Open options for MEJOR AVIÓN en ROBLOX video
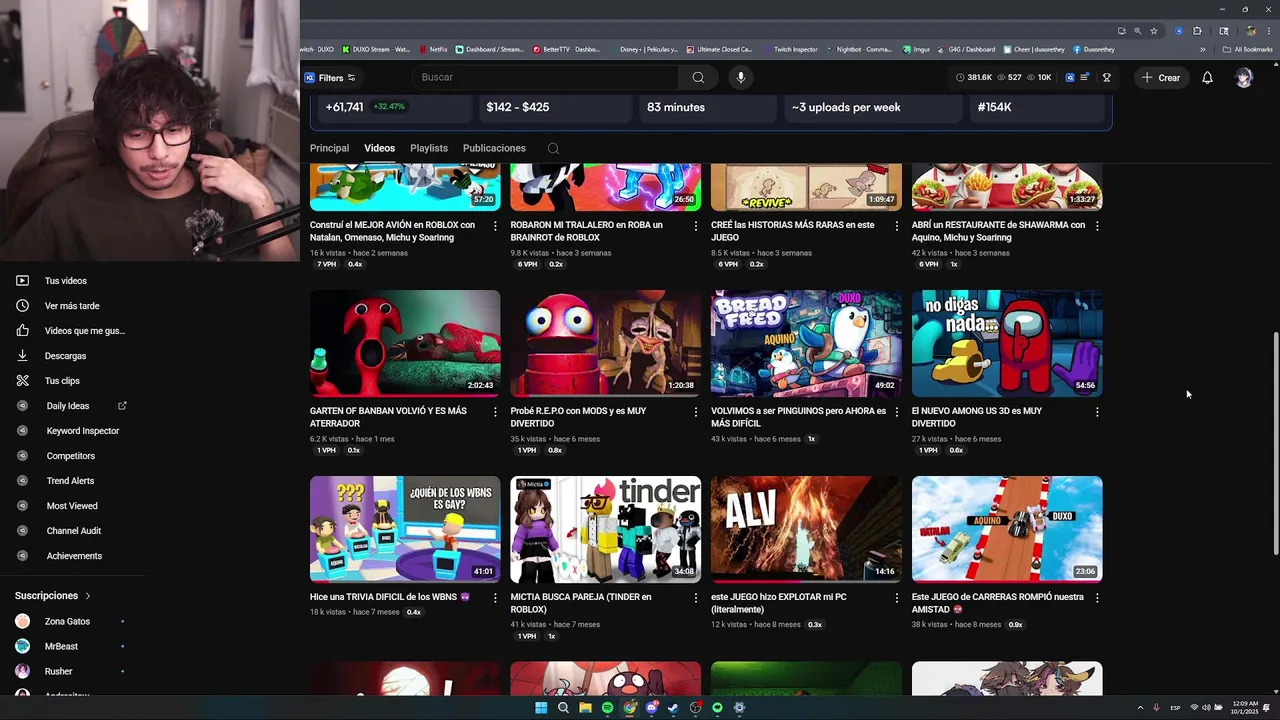Viewport: 1280px width, 720px height. [495, 225]
